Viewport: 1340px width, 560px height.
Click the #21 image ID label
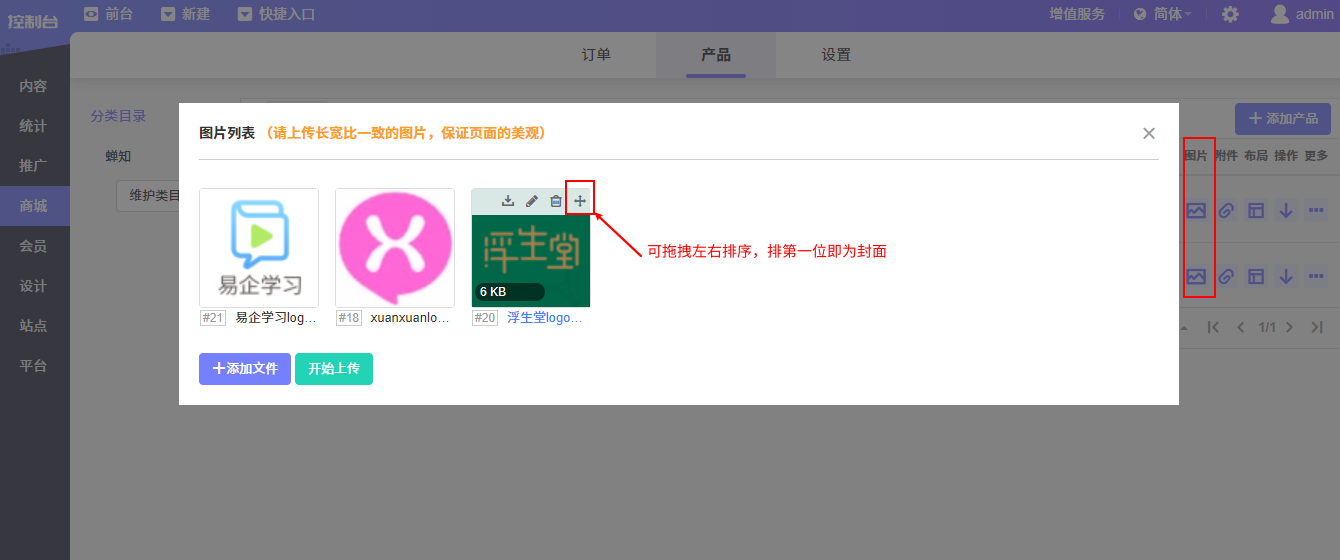click(x=213, y=318)
